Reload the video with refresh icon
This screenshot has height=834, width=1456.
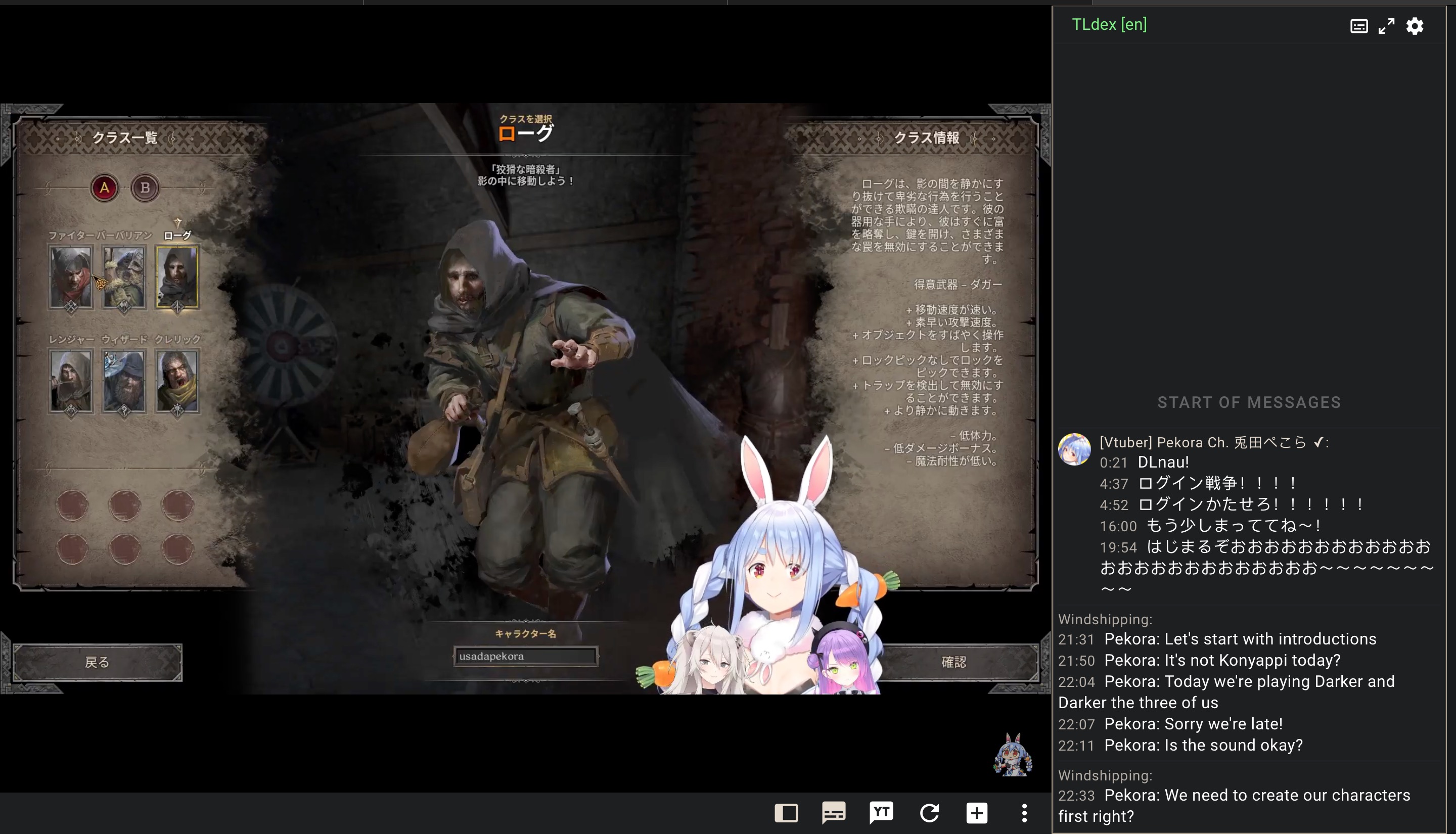[x=929, y=812]
